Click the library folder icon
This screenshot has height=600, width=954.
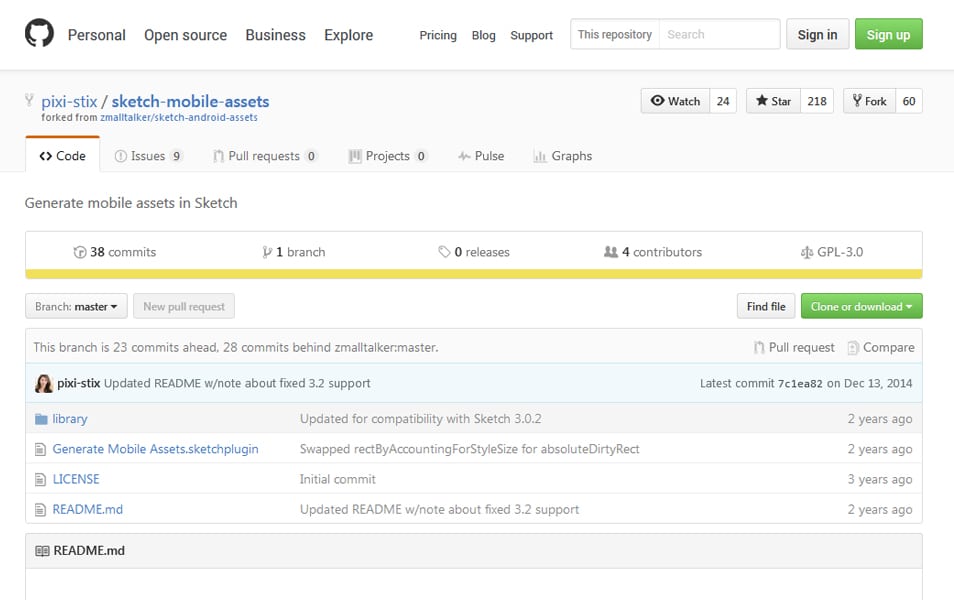click(x=41, y=419)
